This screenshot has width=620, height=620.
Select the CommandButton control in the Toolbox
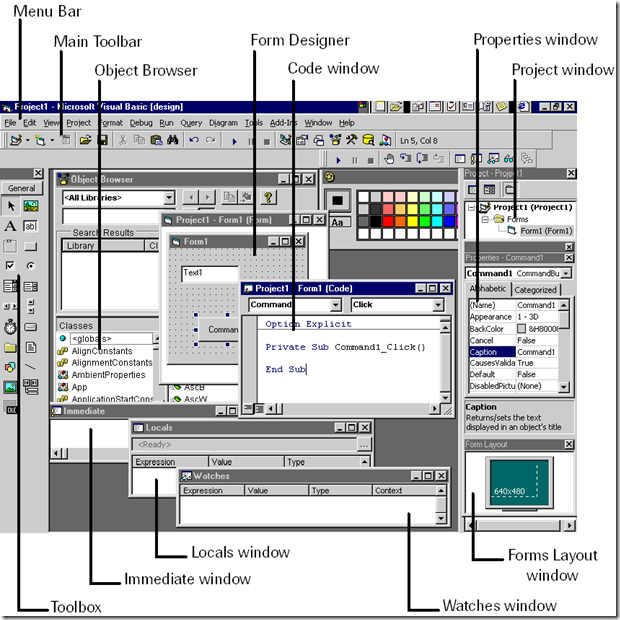point(31,247)
